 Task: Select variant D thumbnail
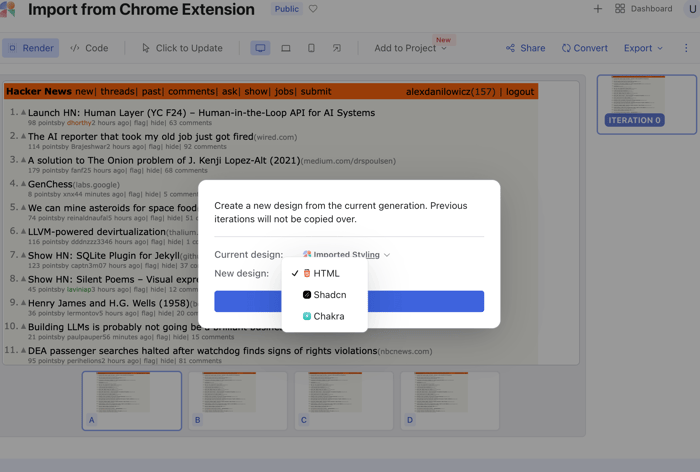tap(450, 401)
